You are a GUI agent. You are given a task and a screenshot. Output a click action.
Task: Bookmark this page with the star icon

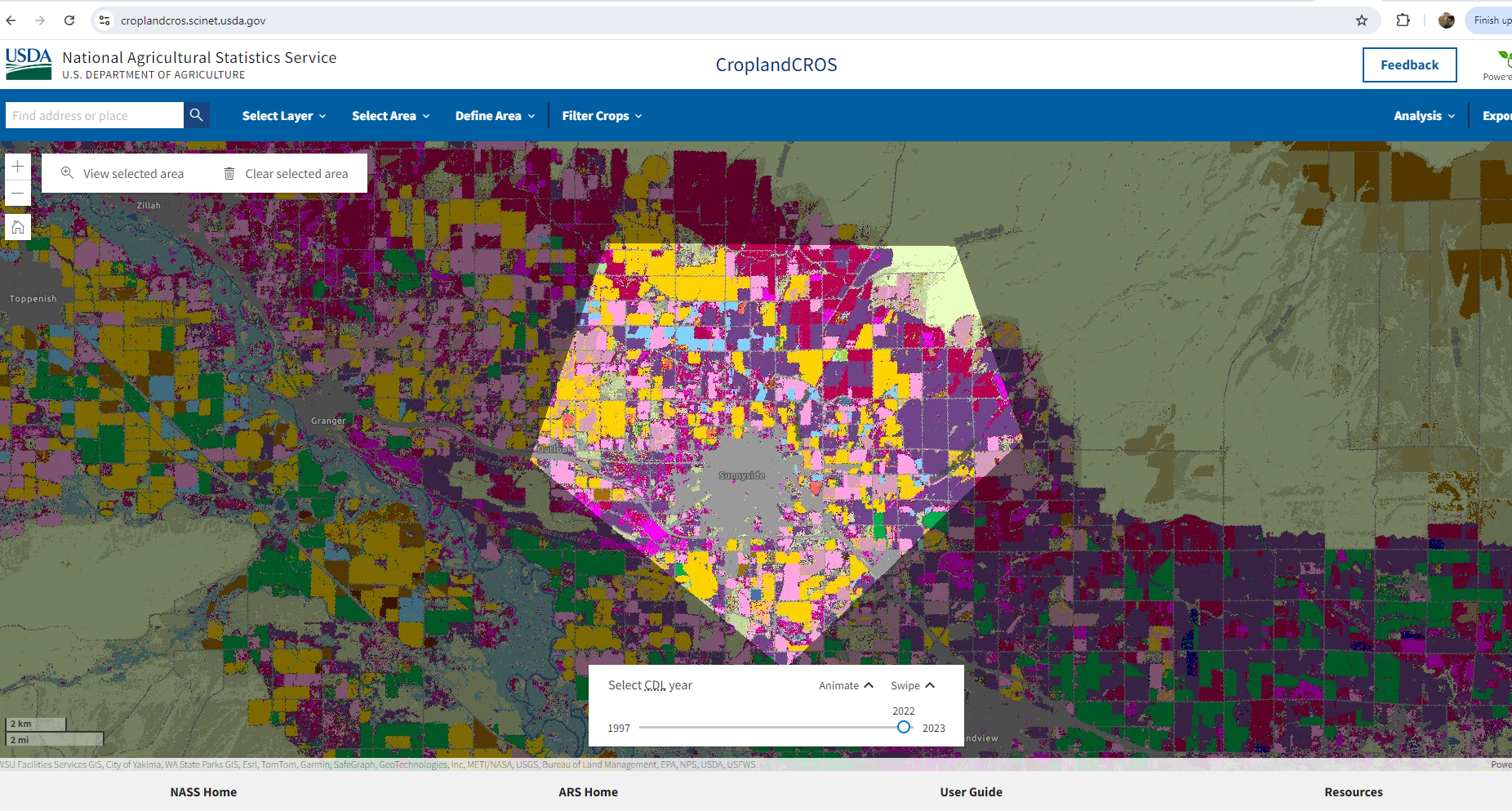click(x=1362, y=20)
